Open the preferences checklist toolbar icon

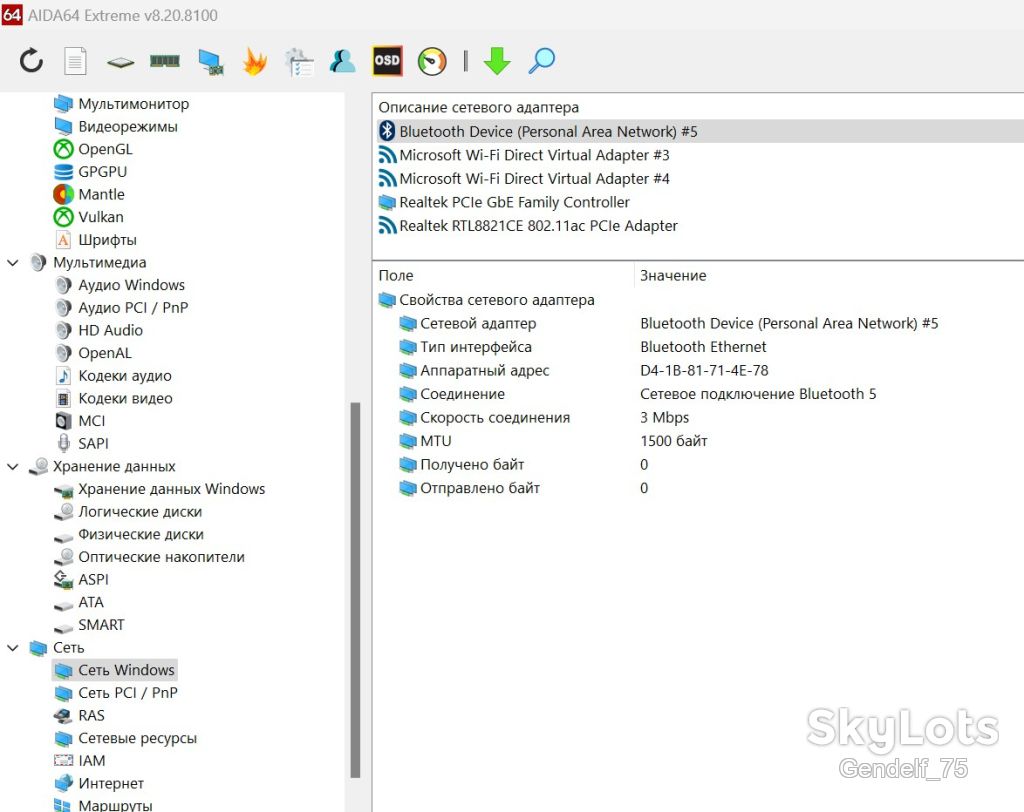pyautogui.click(x=300, y=62)
